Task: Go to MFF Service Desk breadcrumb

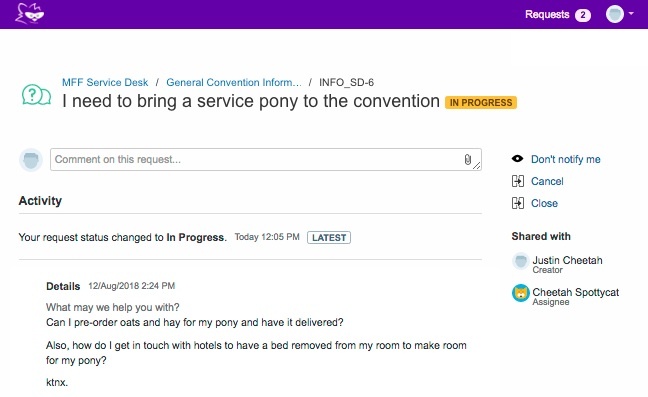Action: [x=105, y=82]
